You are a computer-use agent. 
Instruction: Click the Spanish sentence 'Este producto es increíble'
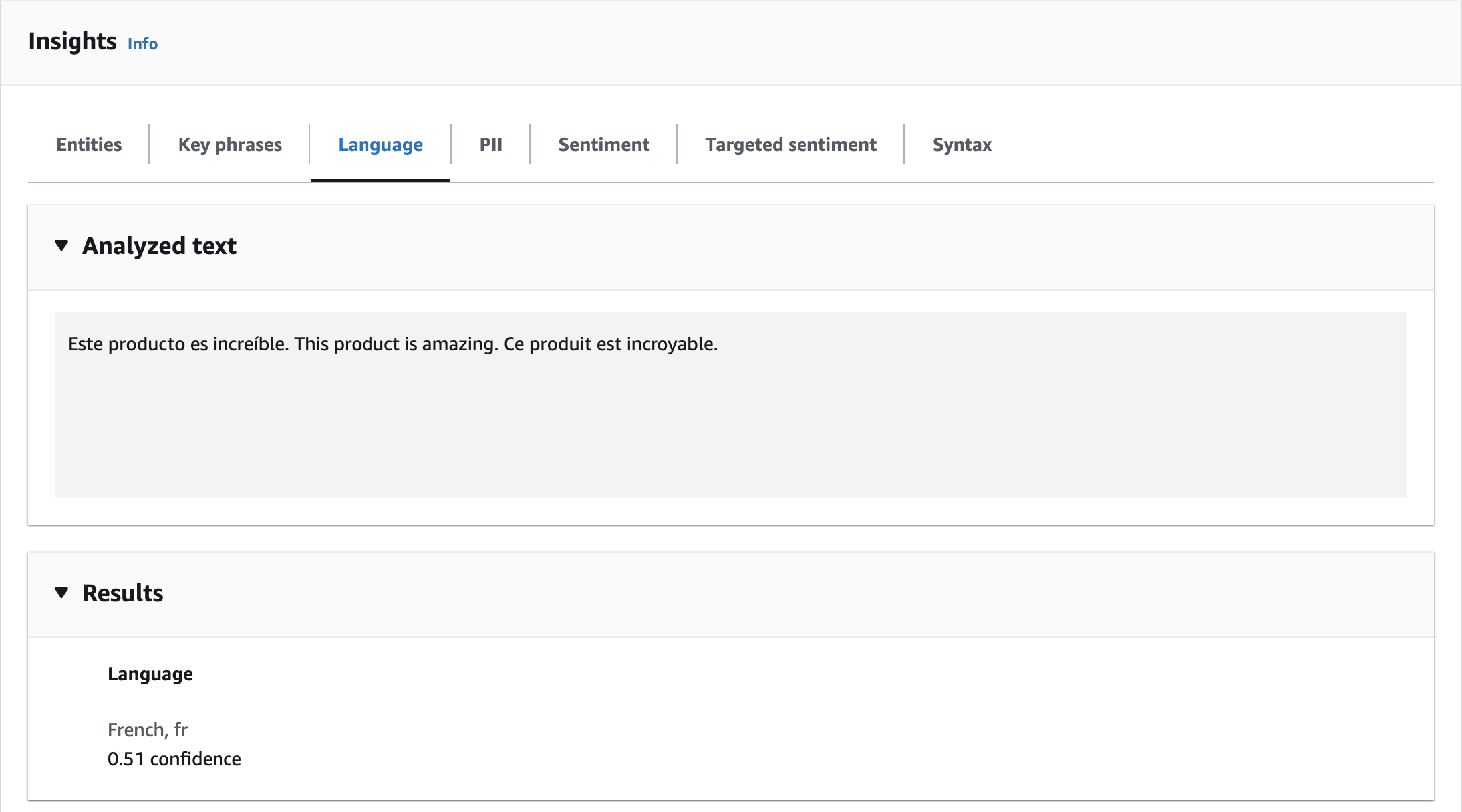point(178,344)
